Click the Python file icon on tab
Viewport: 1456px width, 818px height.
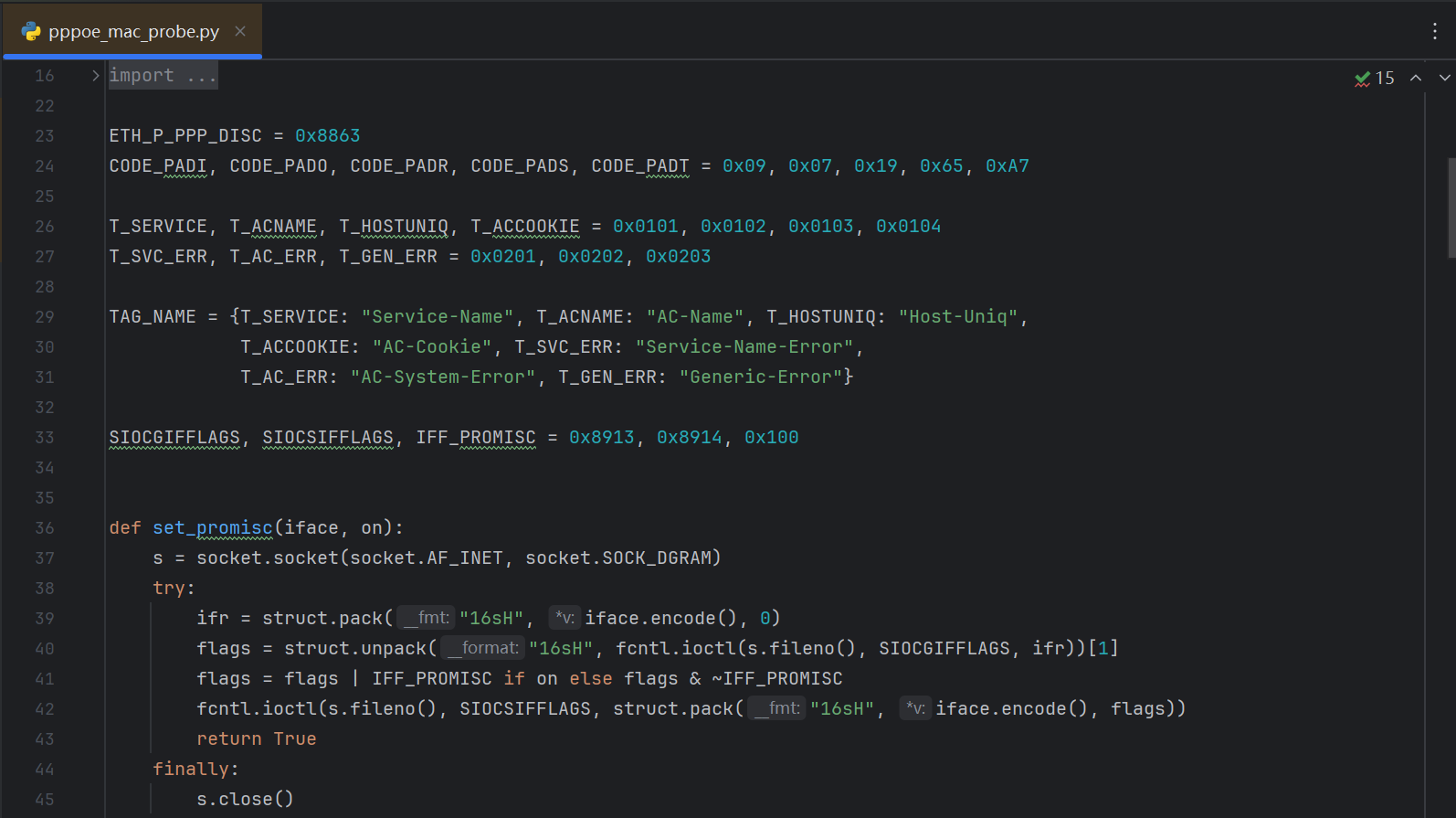pos(31,31)
